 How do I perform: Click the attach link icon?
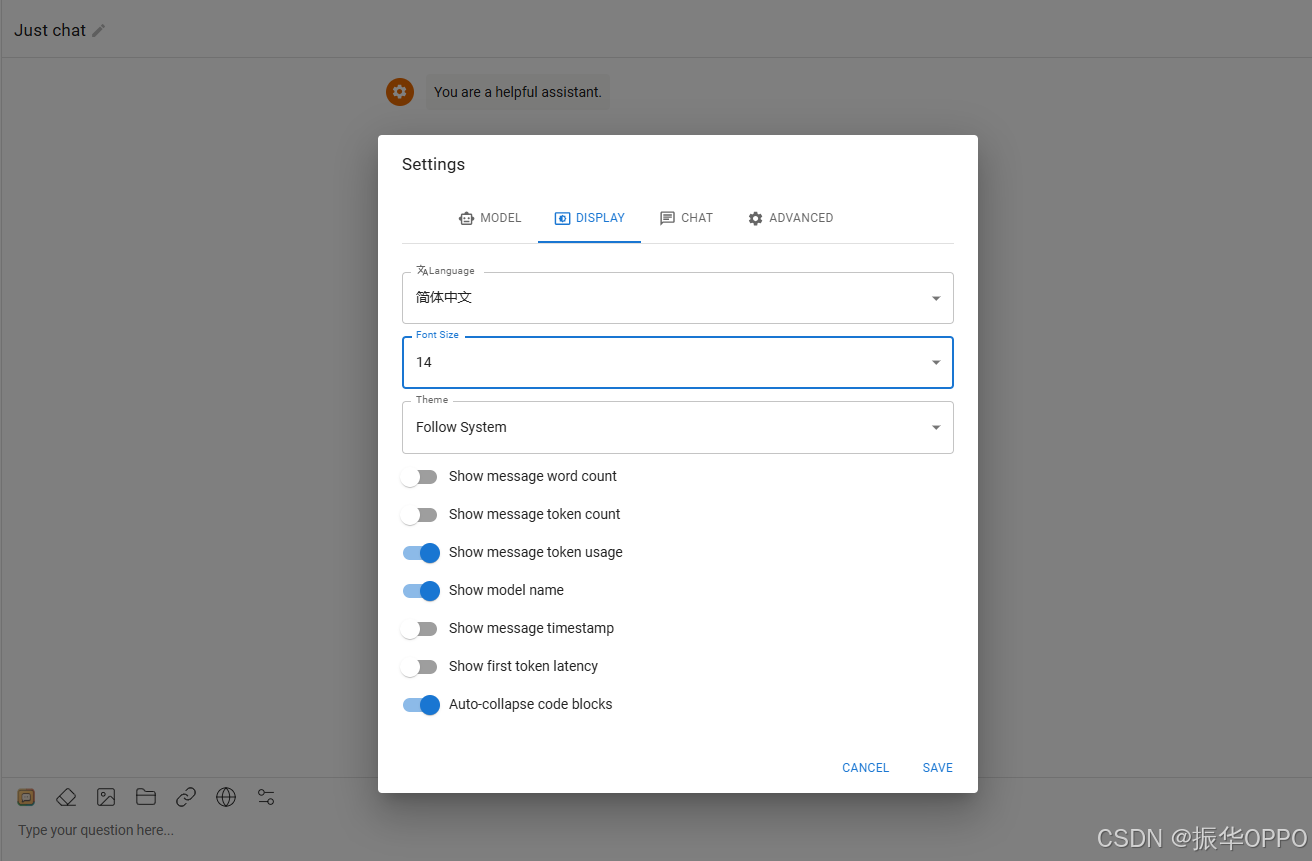(186, 797)
